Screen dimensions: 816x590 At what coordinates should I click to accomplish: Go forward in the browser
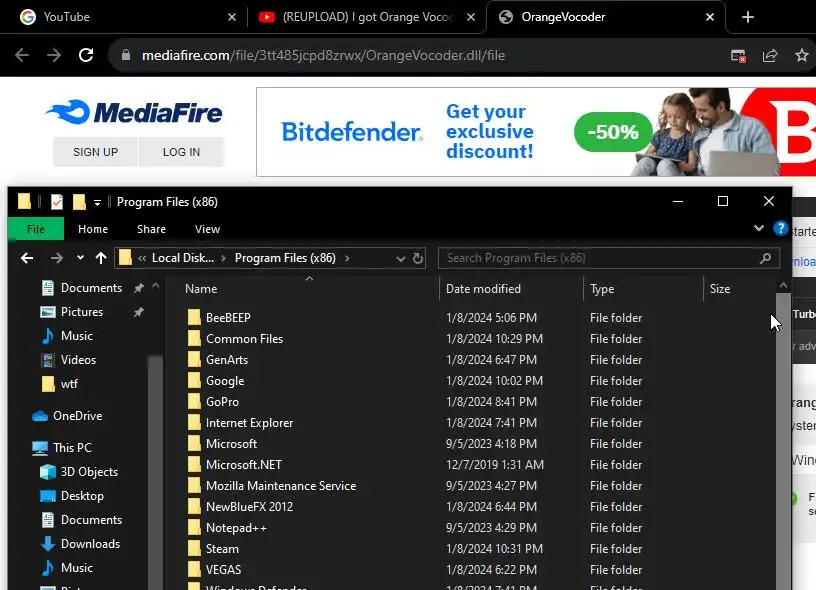click(x=54, y=55)
